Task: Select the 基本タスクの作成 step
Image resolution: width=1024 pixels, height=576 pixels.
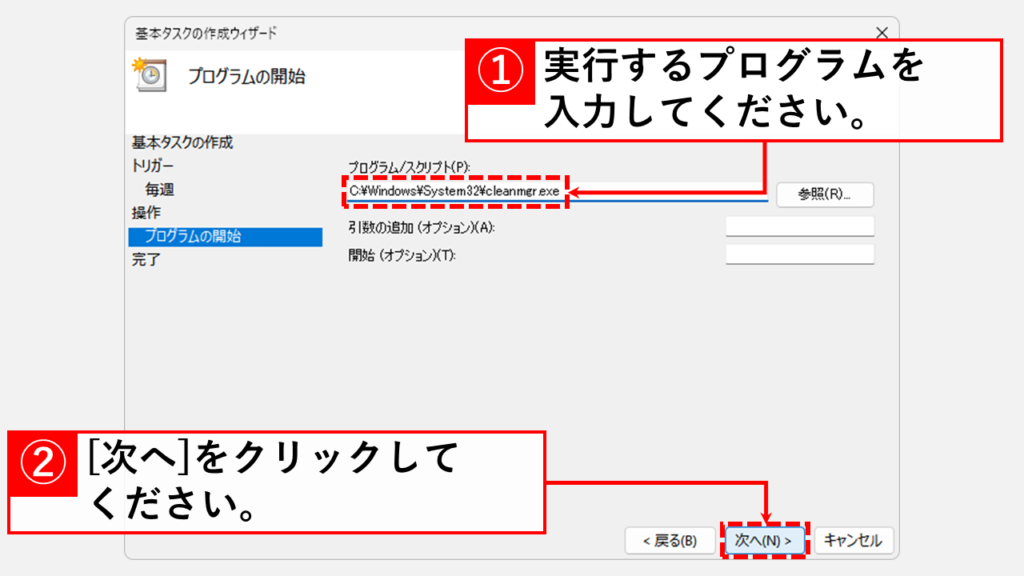Action: [182, 142]
